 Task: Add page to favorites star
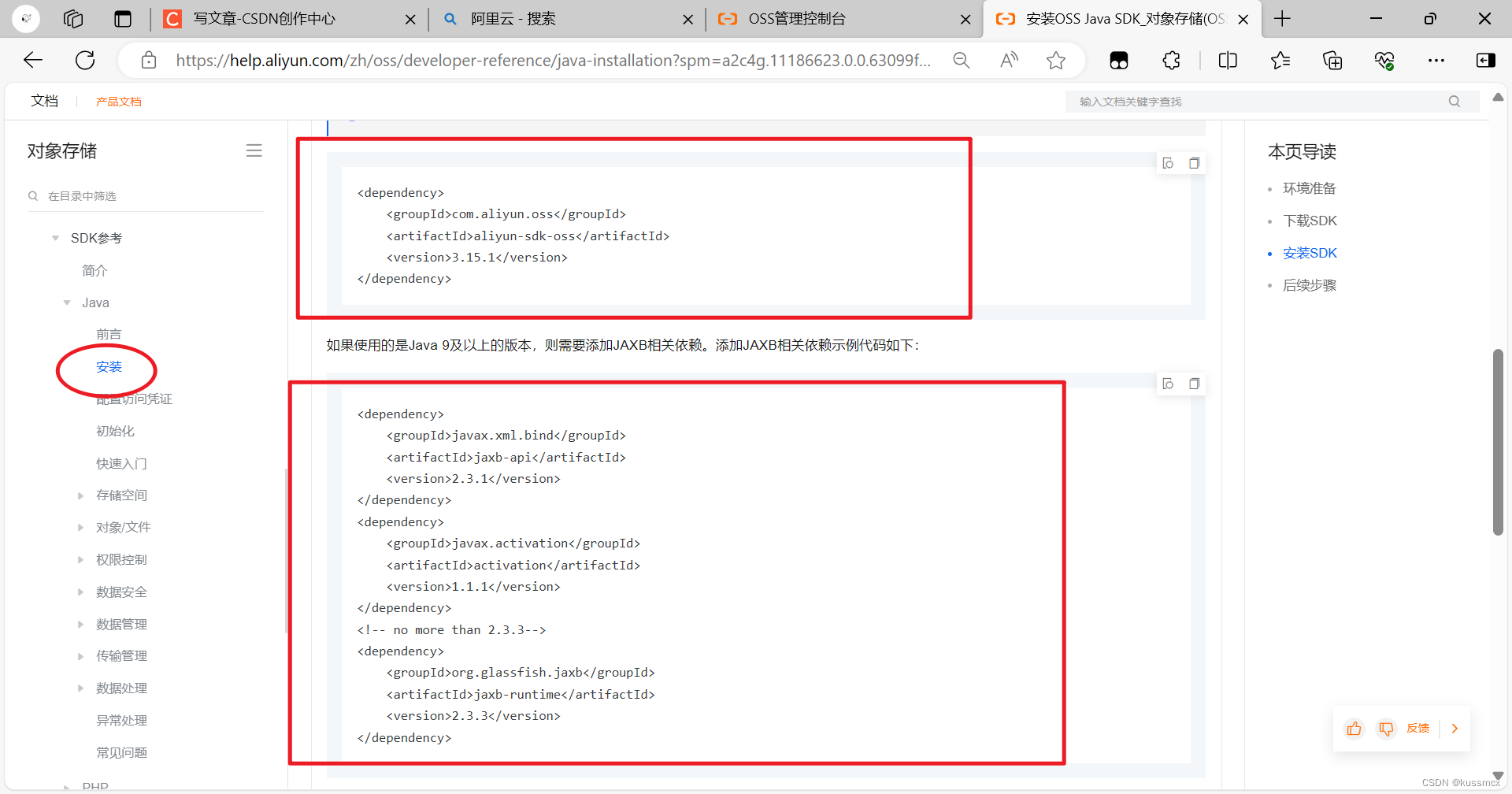click(x=1056, y=60)
